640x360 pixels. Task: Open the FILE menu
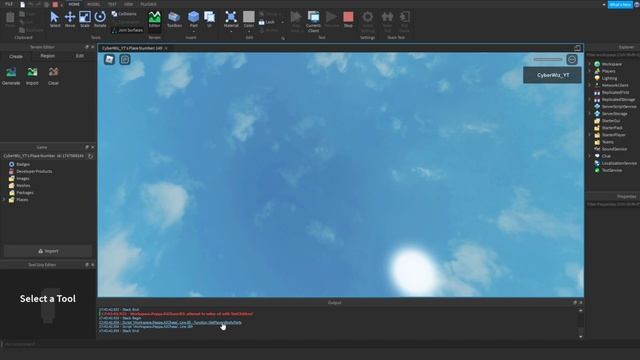(9, 4)
